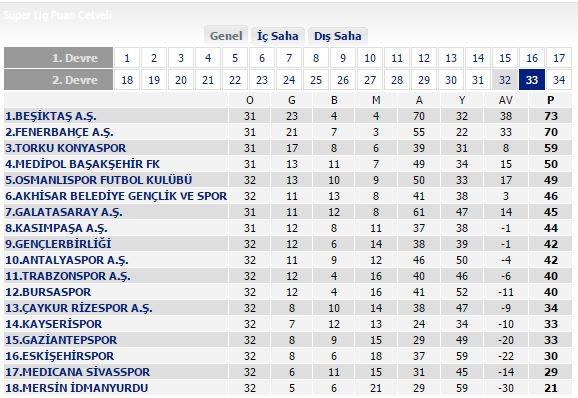The height and width of the screenshot is (398, 578).
Task: Select week 18 standings
Action: click(x=127, y=80)
